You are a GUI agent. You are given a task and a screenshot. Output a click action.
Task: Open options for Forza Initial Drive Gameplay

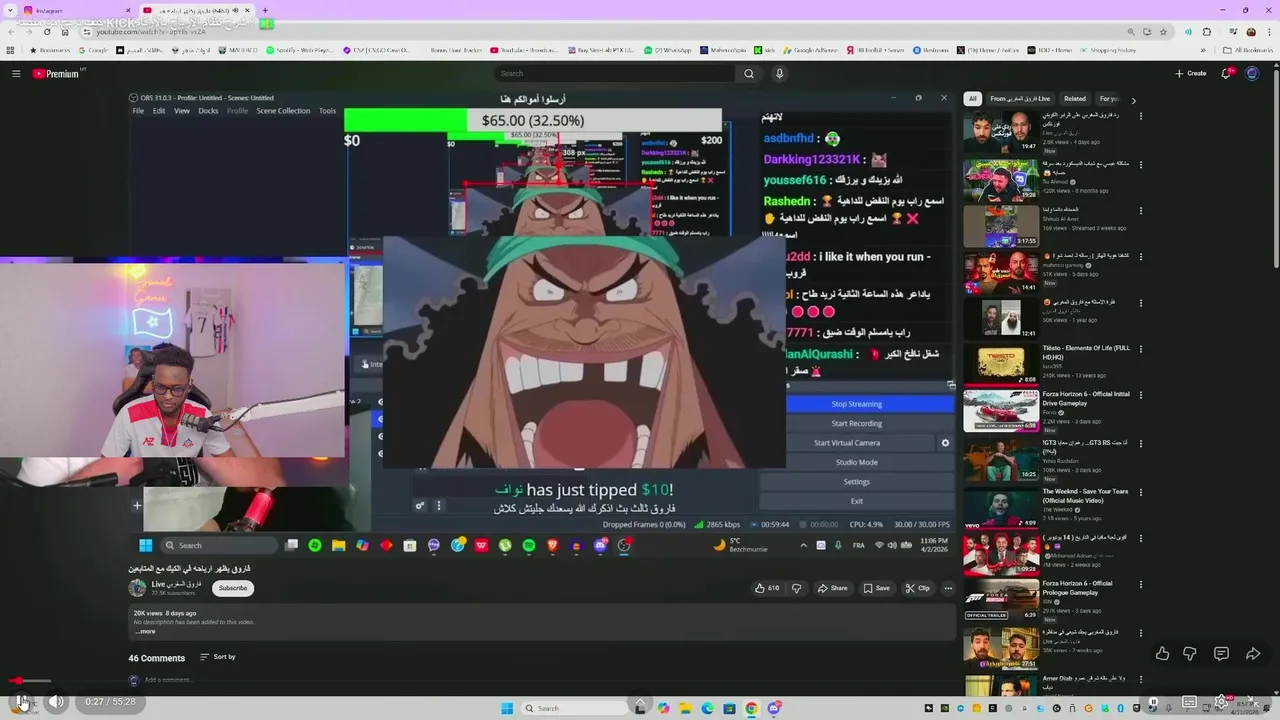tap(1141, 395)
